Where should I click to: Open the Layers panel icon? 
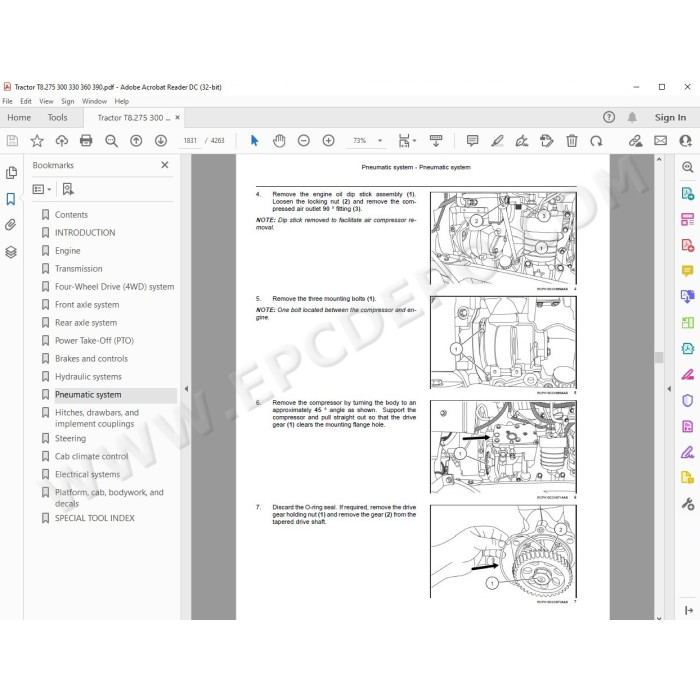[x=11, y=252]
